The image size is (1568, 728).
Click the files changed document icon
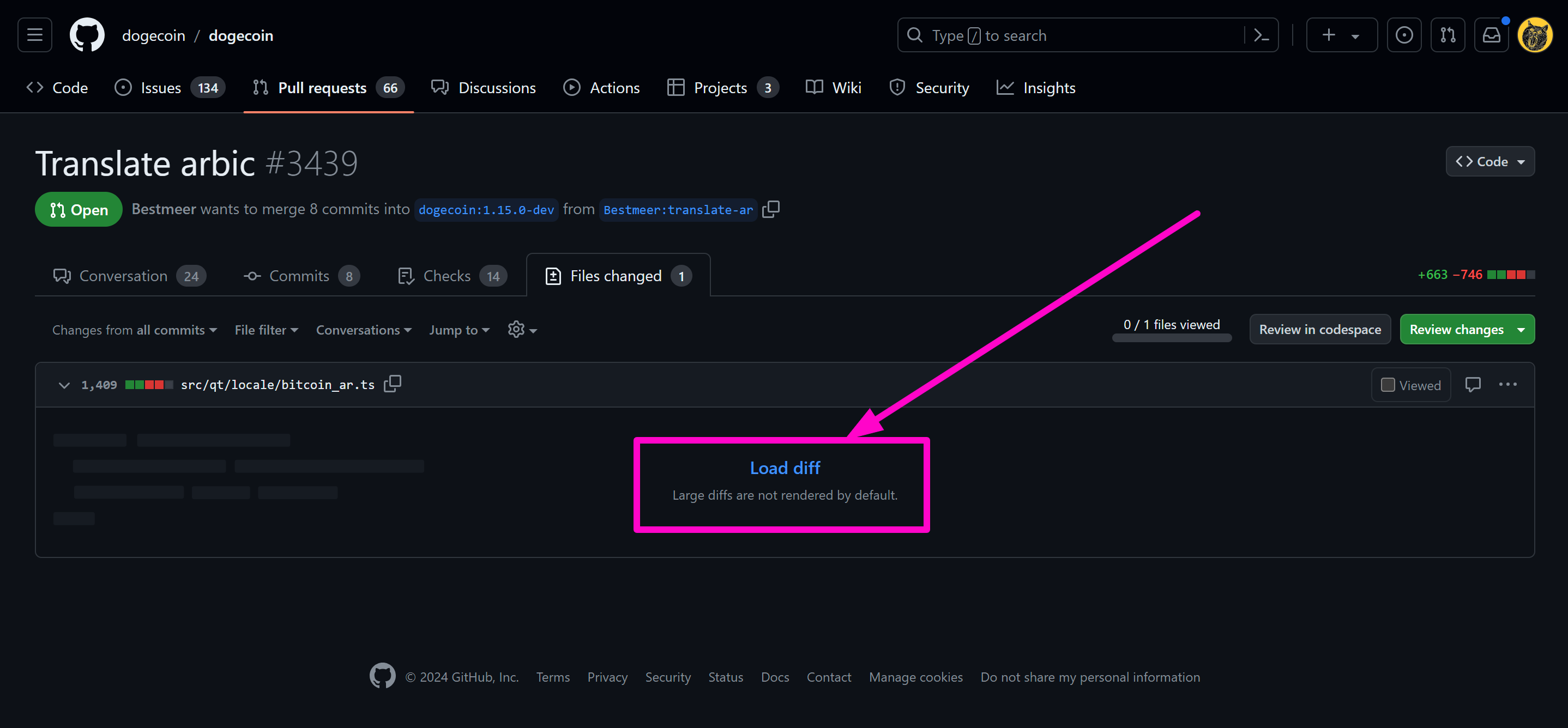(x=552, y=276)
